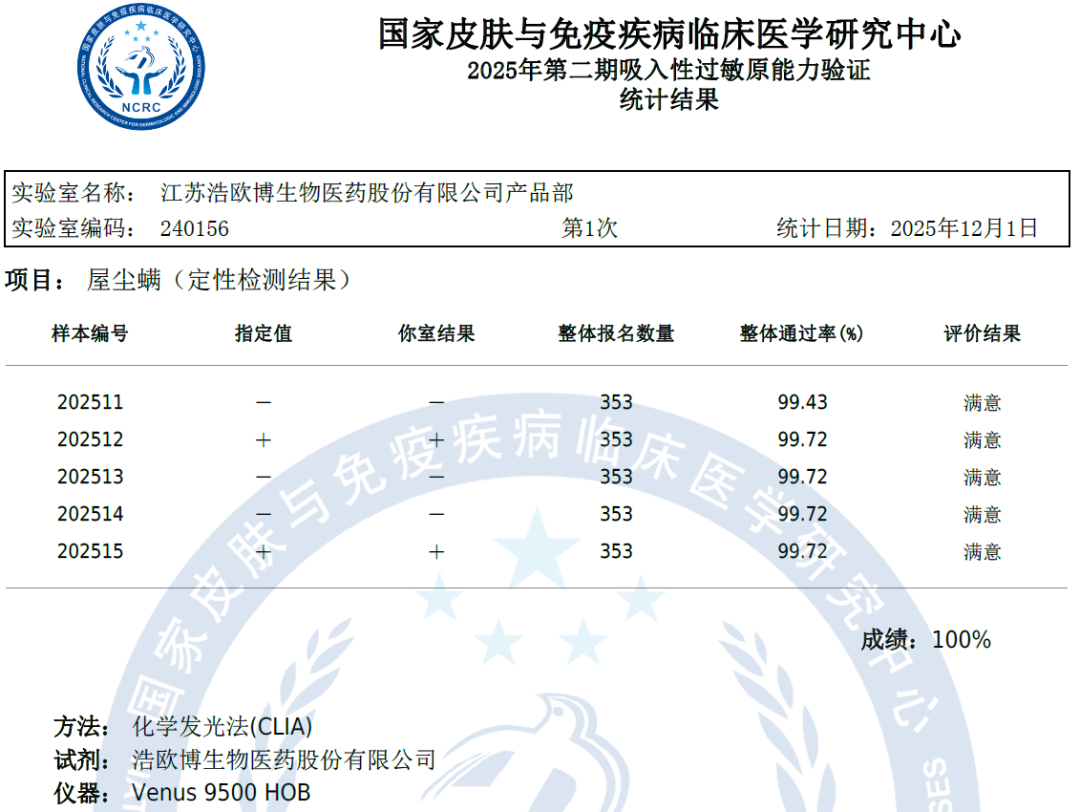Click the column header 样本编号
Viewport: 1080px width, 812px height.
point(90,334)
